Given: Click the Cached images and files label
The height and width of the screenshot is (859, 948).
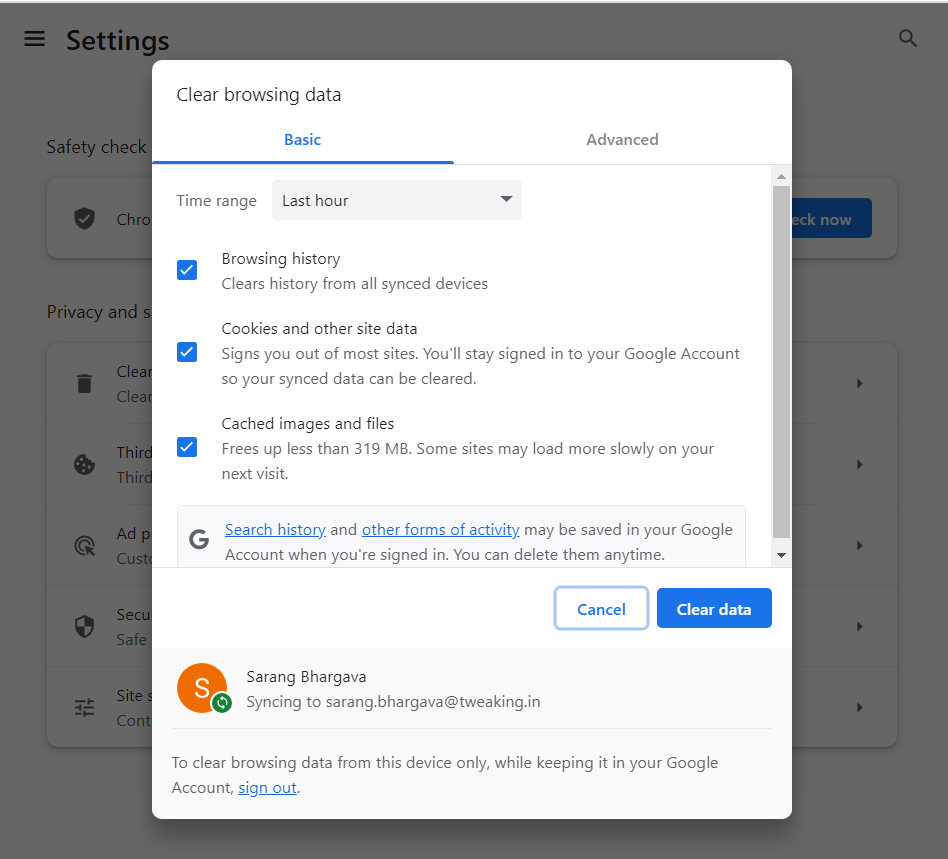Looking at the screenshot, I should (308, 424).
